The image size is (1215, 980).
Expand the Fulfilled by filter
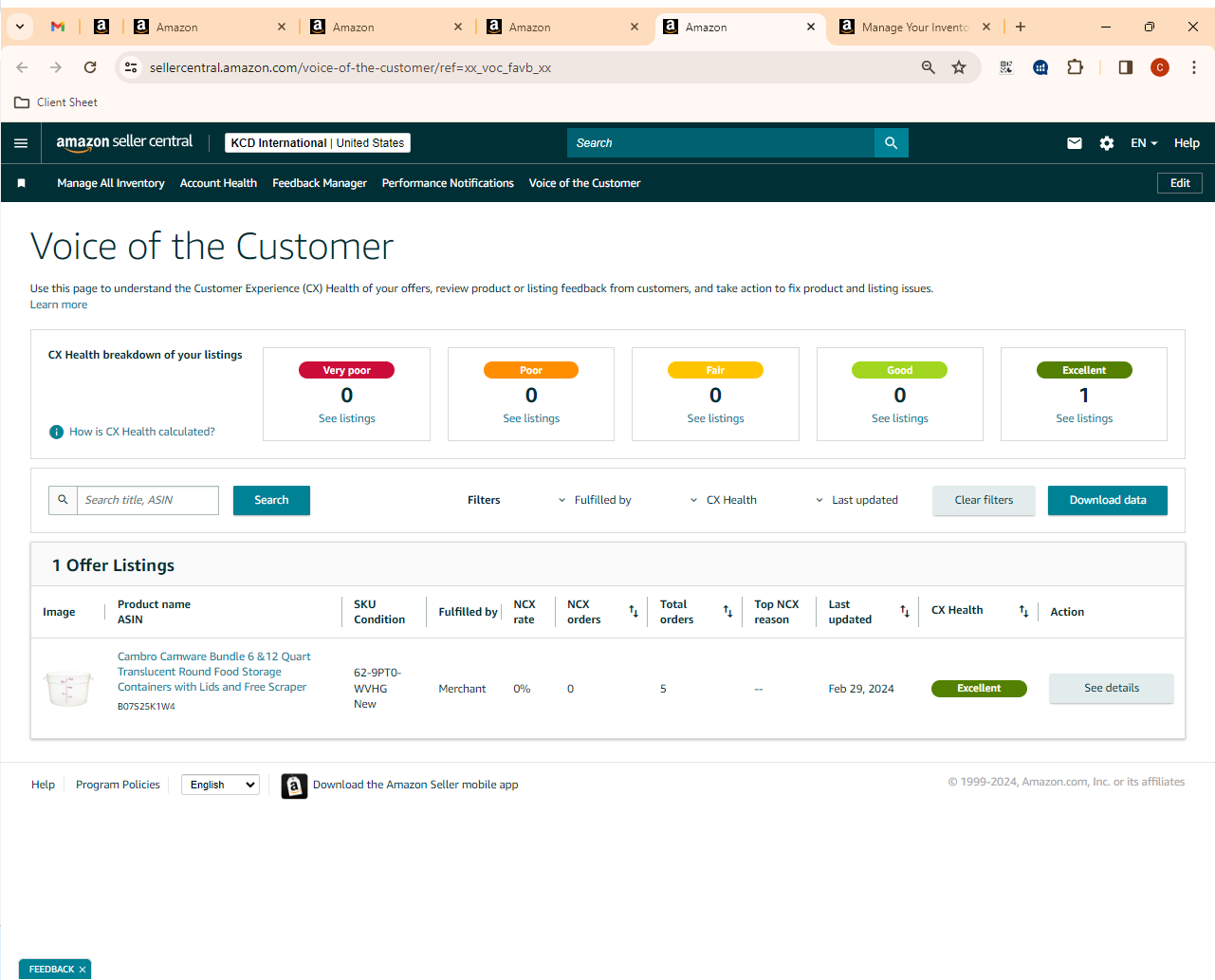coord(595,500)
